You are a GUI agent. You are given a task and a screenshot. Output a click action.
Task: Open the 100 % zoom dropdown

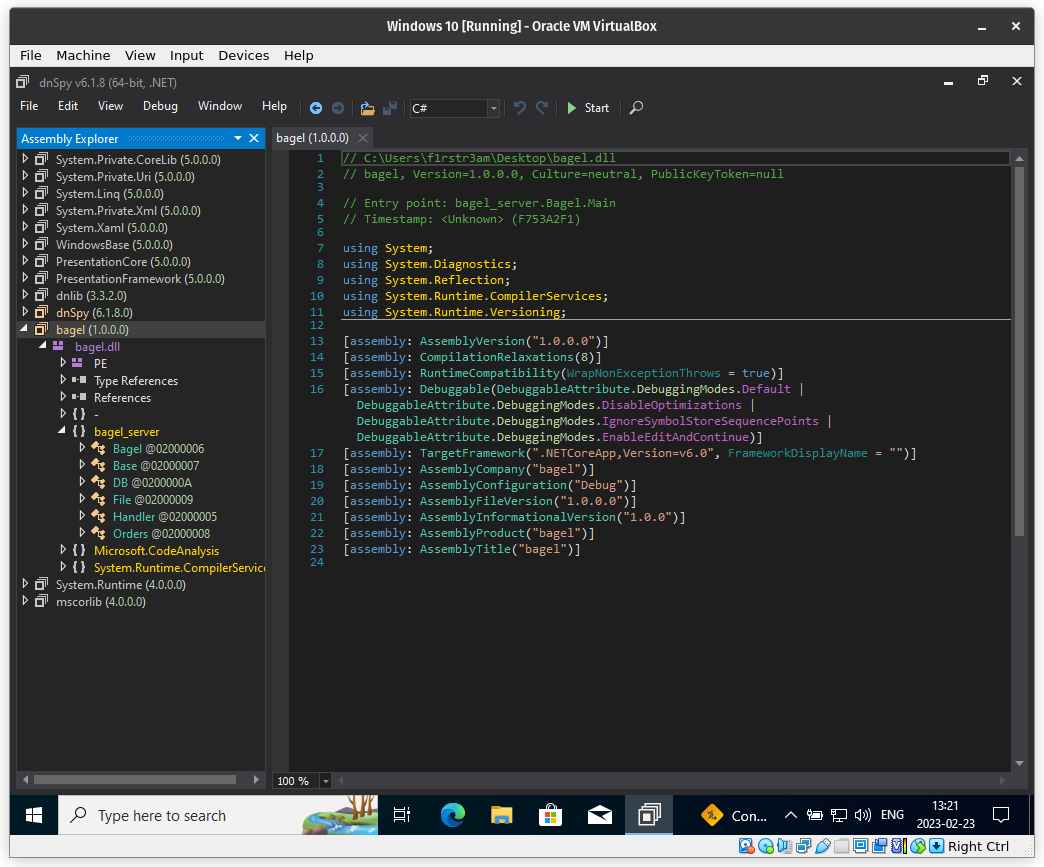327,781
